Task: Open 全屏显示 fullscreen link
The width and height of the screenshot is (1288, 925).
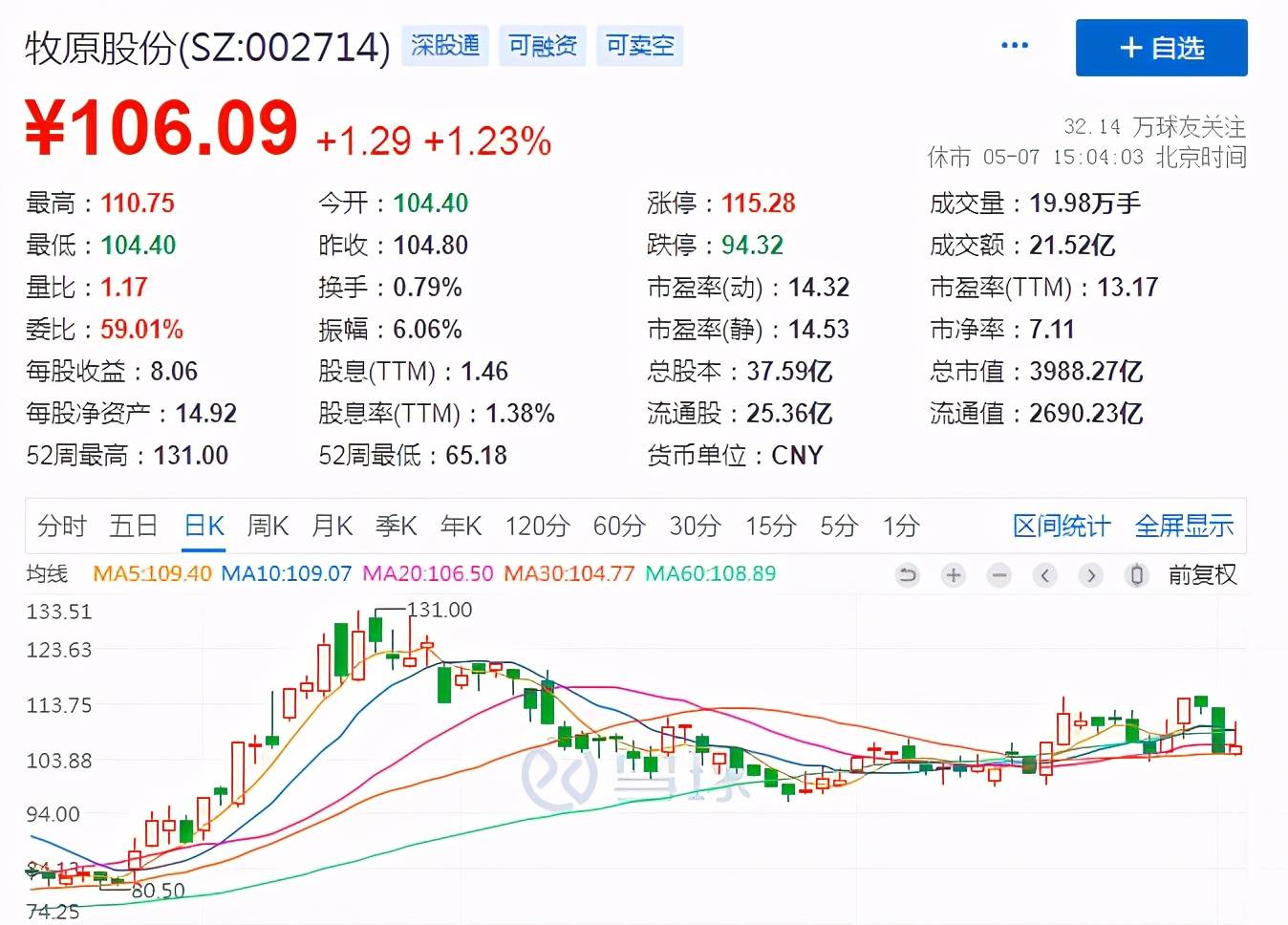Action: click(x=1184, y=526)
